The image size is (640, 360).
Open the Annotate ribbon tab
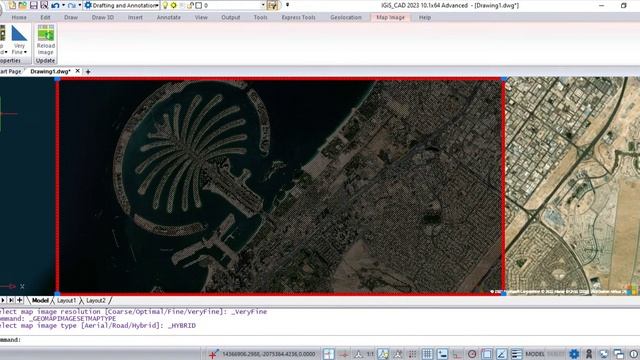pyautogui.click(x=169, y=18)
